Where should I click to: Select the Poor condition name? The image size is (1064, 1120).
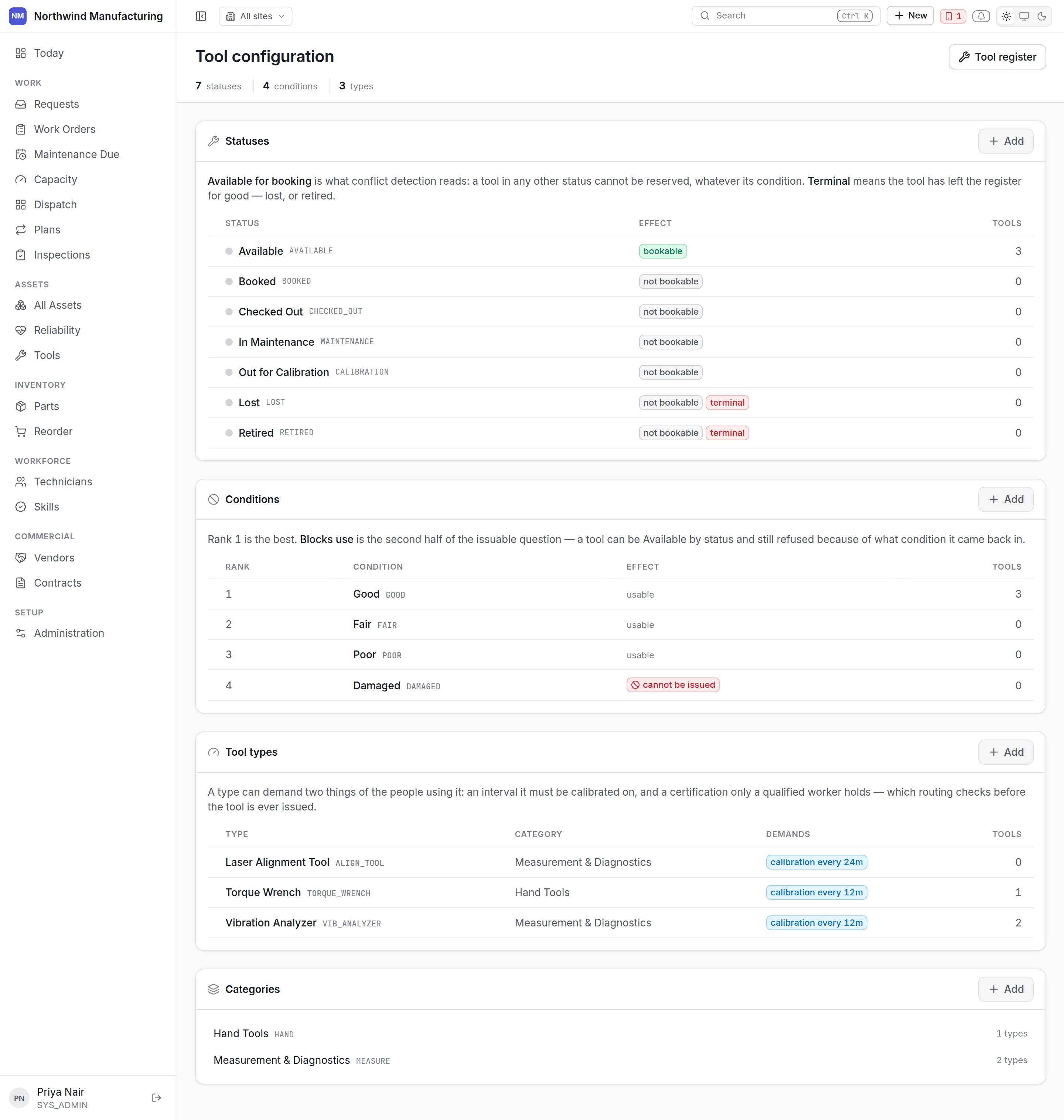(x=364, y=655)
